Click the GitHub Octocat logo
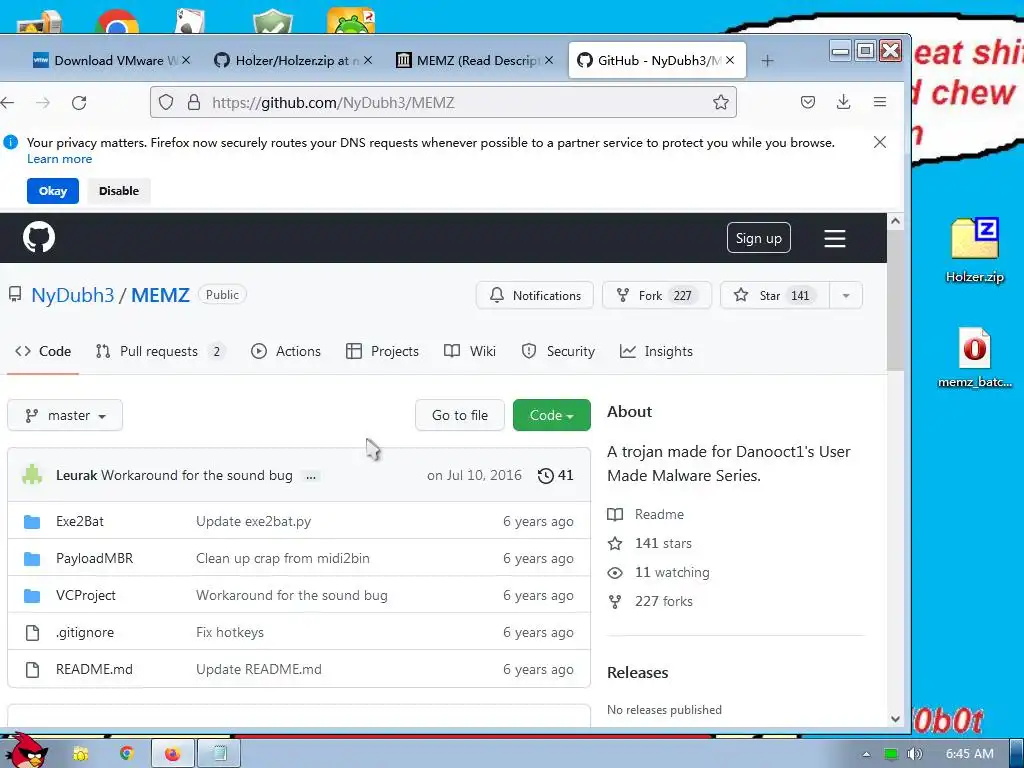 coord(39,237)
